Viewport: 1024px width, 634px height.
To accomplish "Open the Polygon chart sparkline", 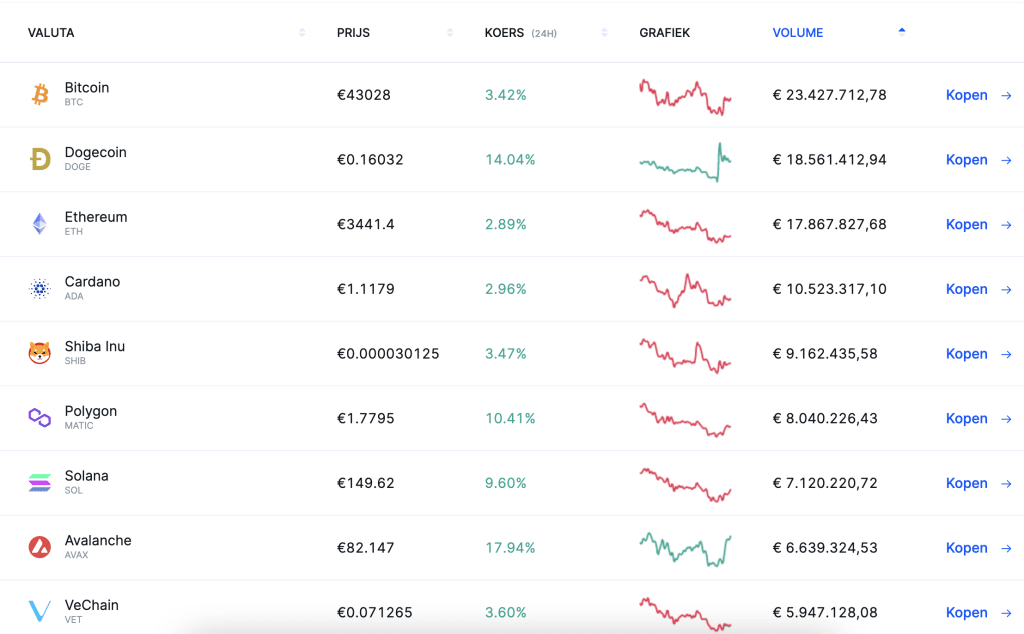I will [x=685, y=420].
